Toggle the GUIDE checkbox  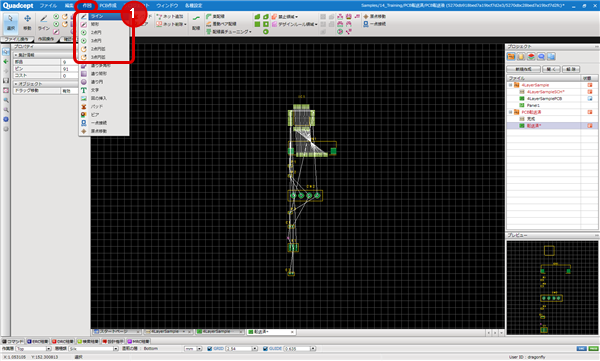pos(265,349)
